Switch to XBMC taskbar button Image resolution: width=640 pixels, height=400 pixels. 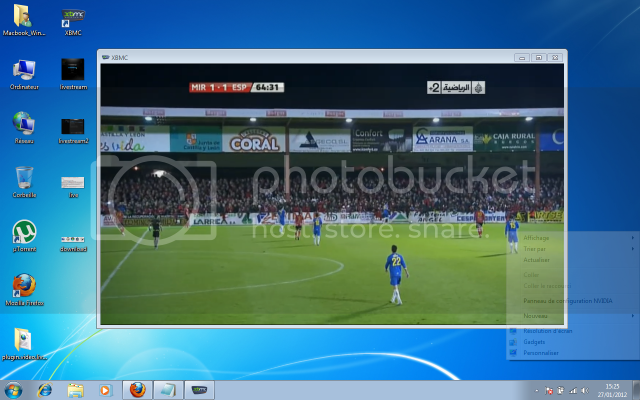click(199, 390)
